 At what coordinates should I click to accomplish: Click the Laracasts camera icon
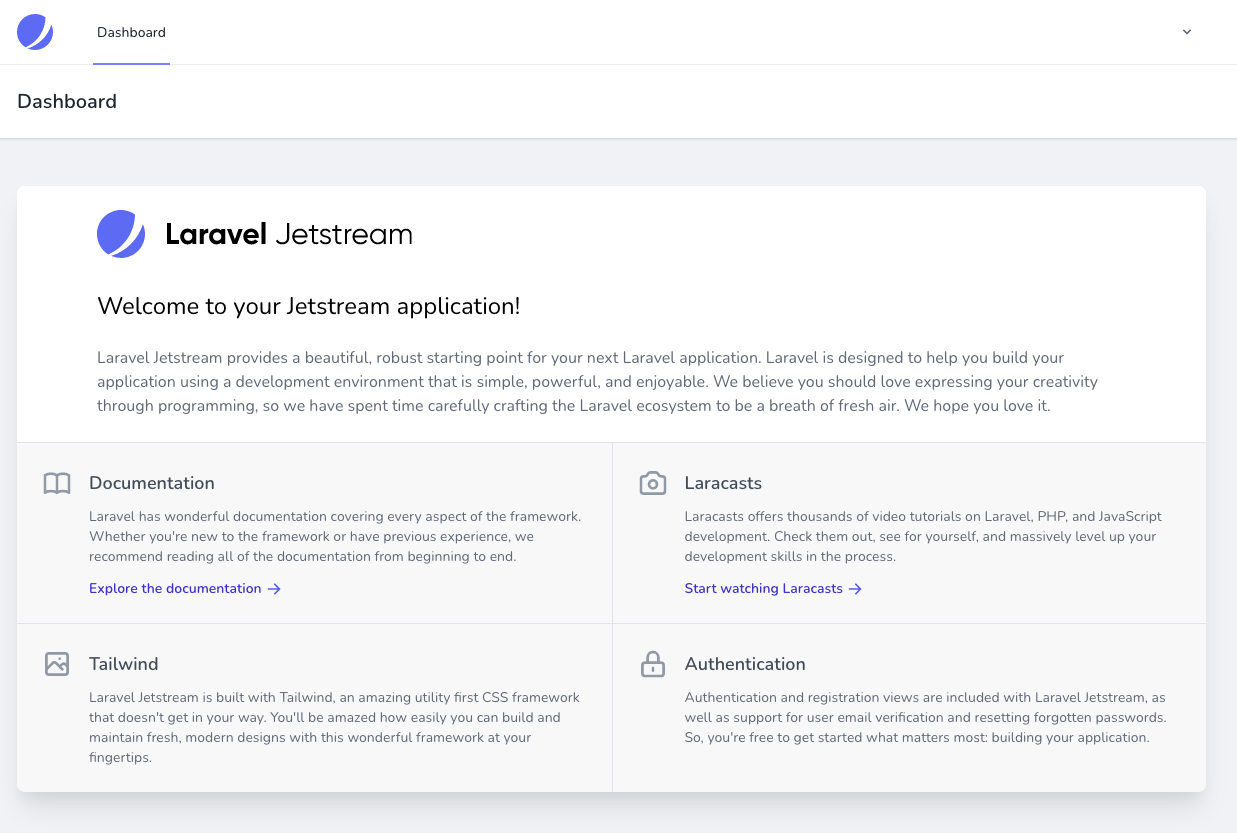point(653,484)
